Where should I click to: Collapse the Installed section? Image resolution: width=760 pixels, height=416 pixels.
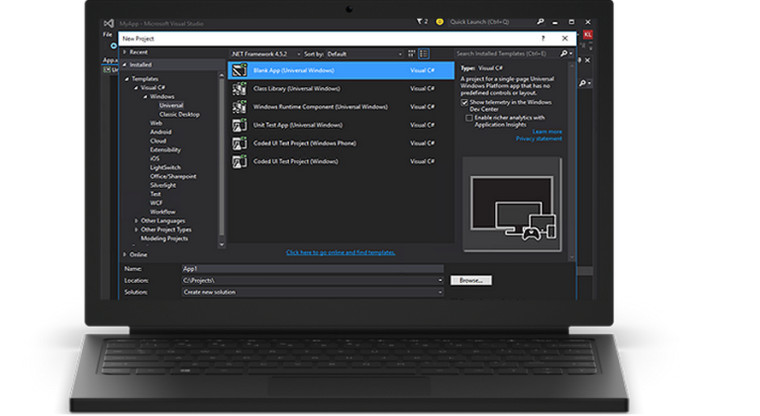[x=125, y=64]
